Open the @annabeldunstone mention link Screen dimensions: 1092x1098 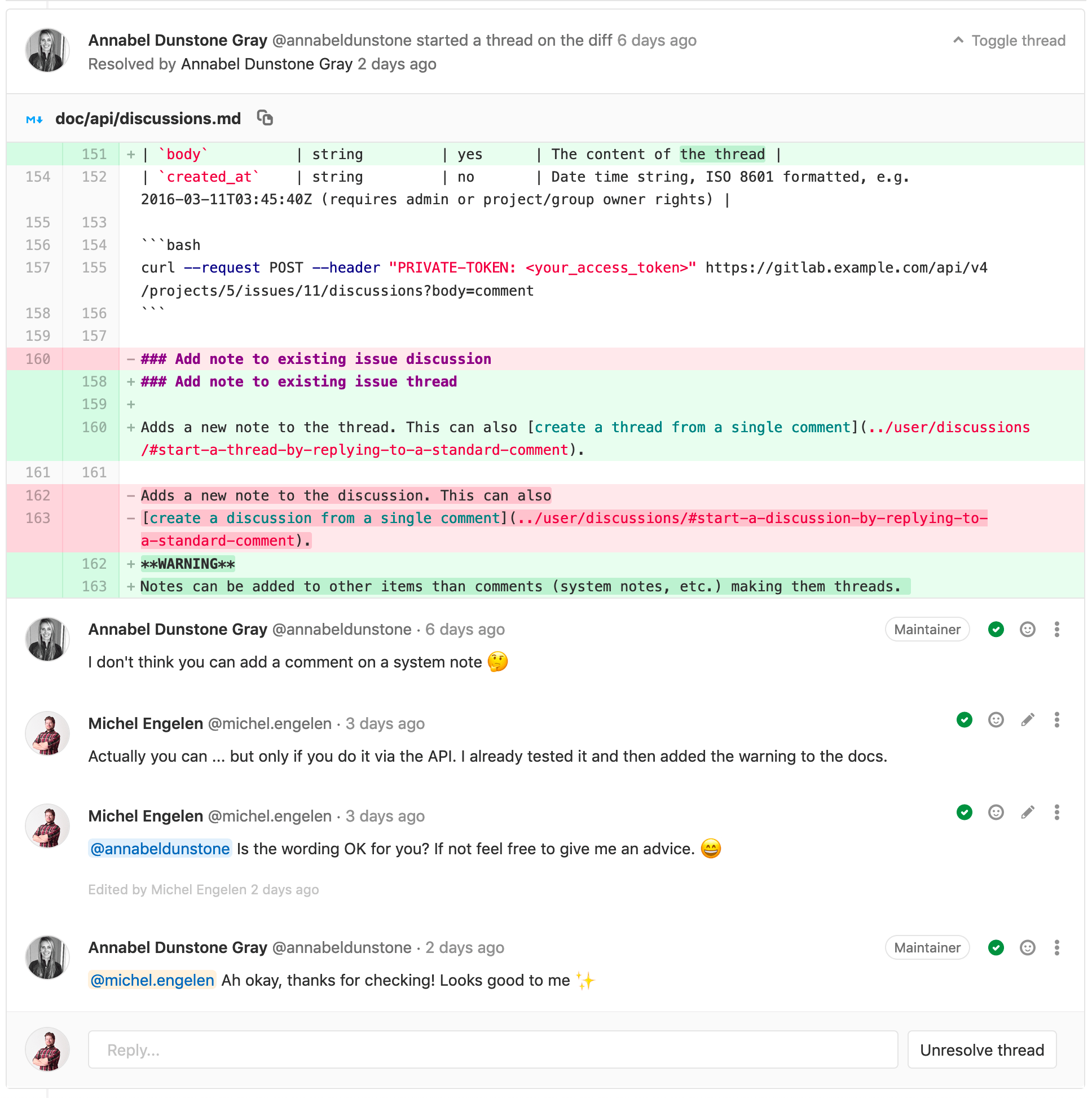pos(160,849)
